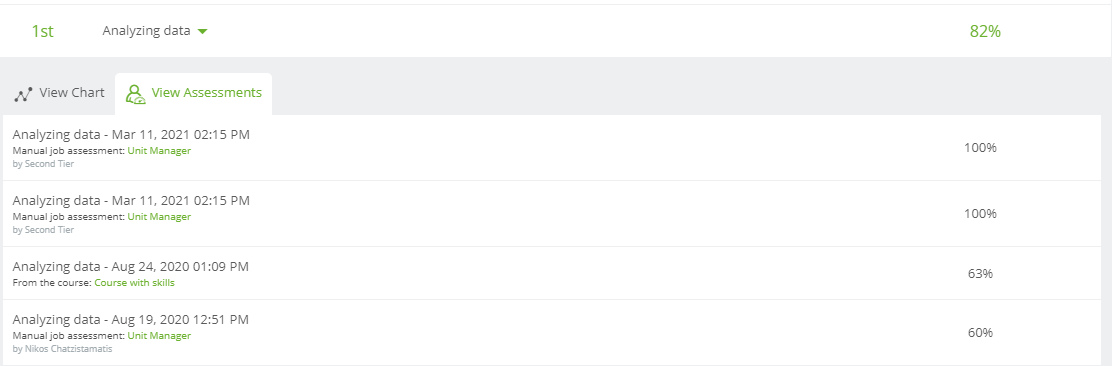Viewport: 1120px width, 366px height.
Task: Expand the green arrow next to Analyzing data
Action: 202,31
